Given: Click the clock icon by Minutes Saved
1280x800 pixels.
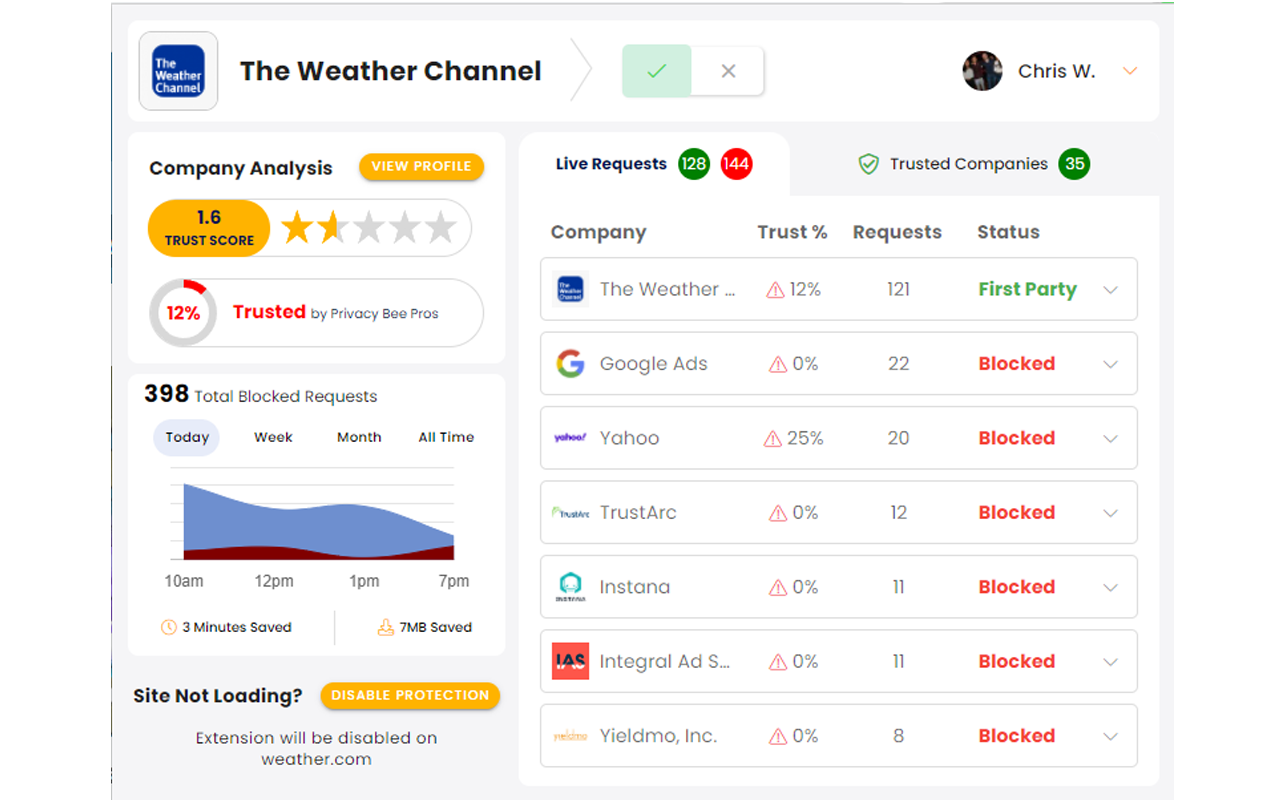Looking at the screenshot, I should [x=169, y=627].
